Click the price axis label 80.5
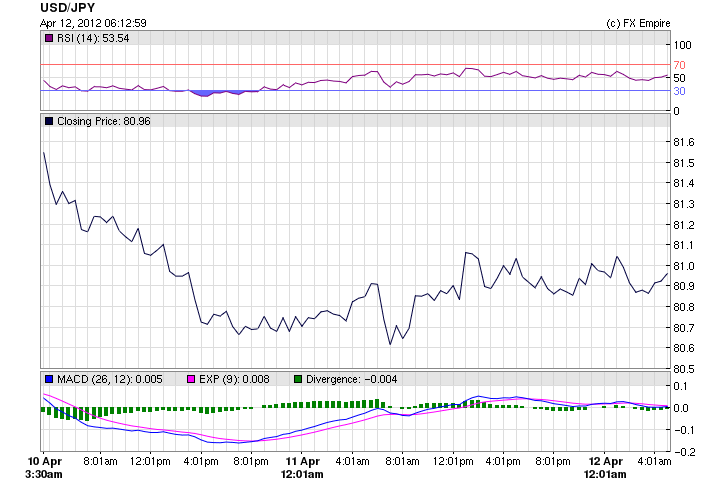The width and height of the screenshot is (710, 487). (x=684, y=369)
